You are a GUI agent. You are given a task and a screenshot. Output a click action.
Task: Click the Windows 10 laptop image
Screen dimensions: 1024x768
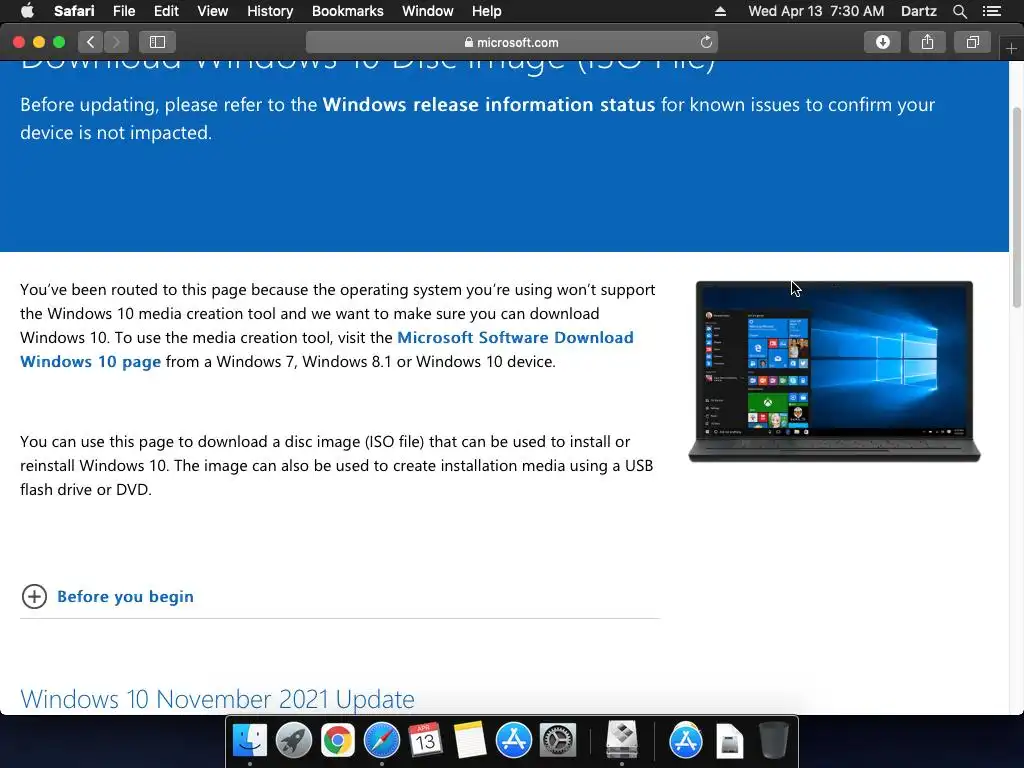(x=834, y=372)
